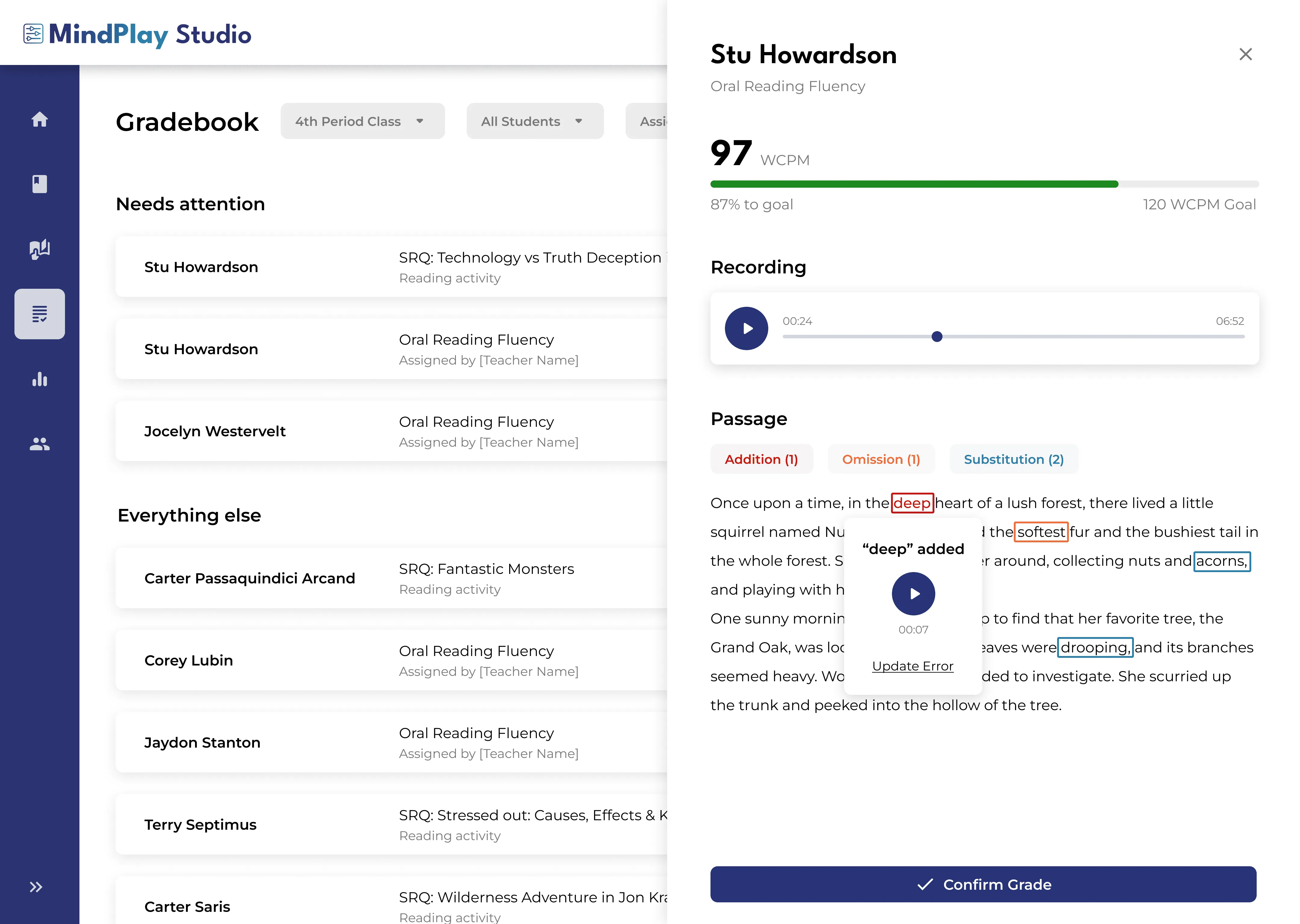Open the 4th Period Class dropdown
The height and width of the screenshot is (924, 1300).
tap(362, 121)
